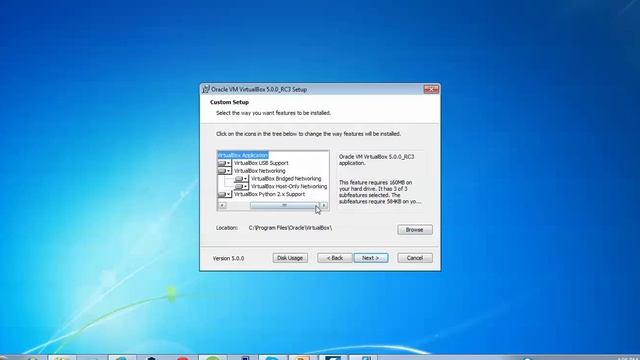
Task: Select the VirtualBox Application tree row
Action: (x=243, y=155)
